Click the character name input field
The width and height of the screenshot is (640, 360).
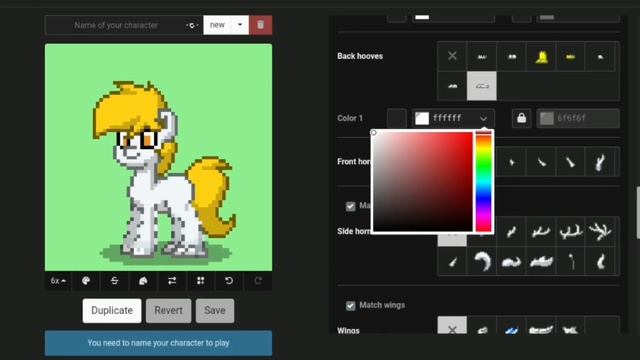[124, 25]
